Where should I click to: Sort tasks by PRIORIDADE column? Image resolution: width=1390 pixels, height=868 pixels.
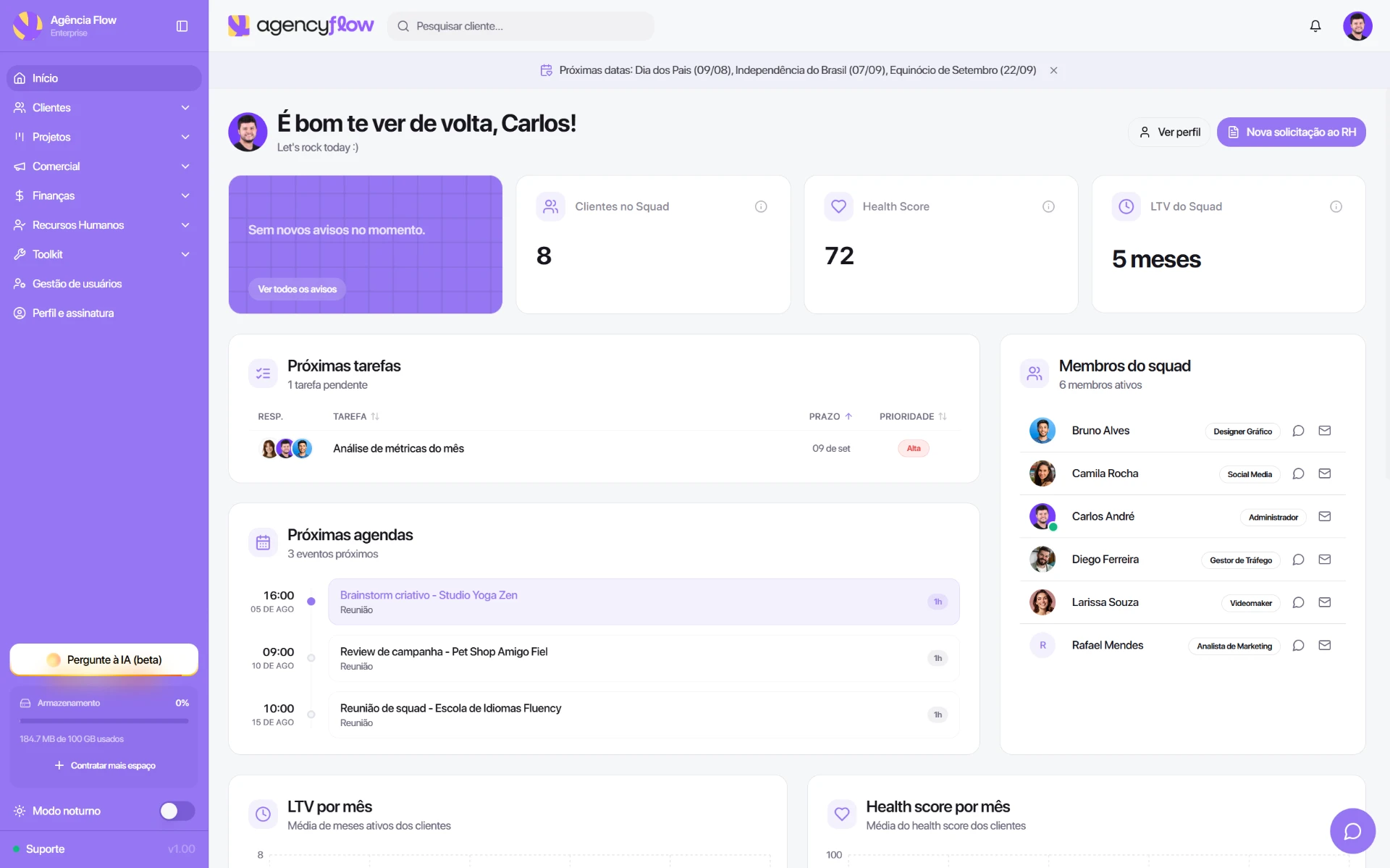point(913,416)
